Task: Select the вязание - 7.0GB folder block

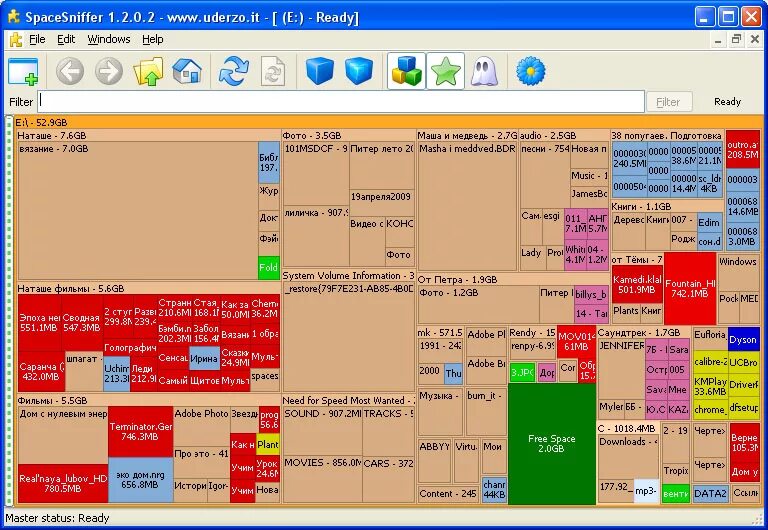Action: 137,211
